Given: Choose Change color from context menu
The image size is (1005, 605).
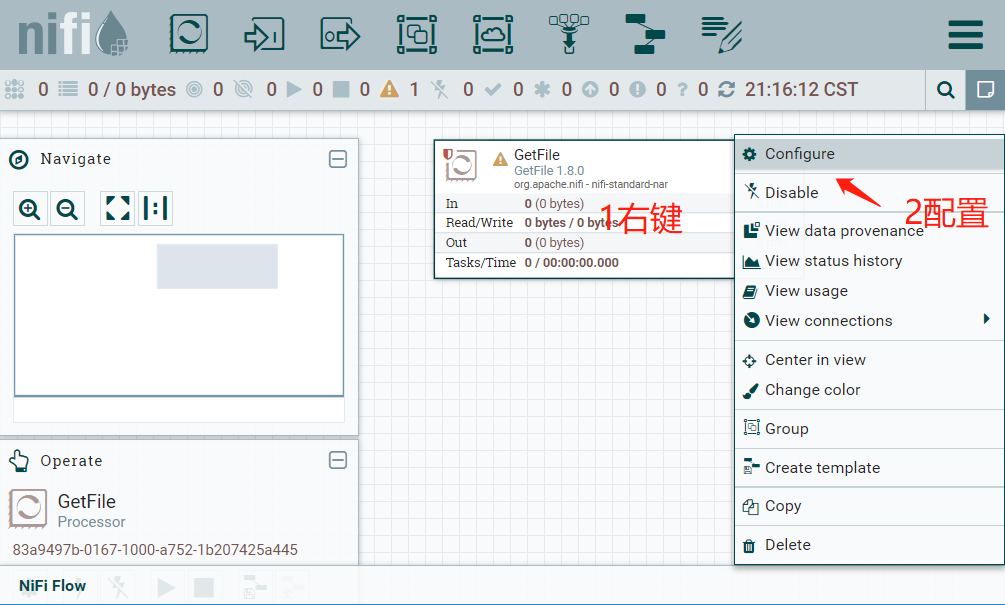Looking at the screenshot, I should [870, 390].
